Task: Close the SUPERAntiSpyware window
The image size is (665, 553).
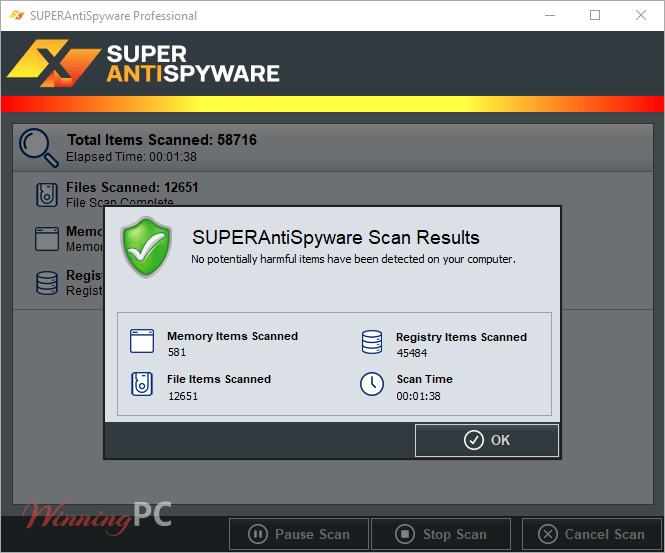Action: pos(641,16)
